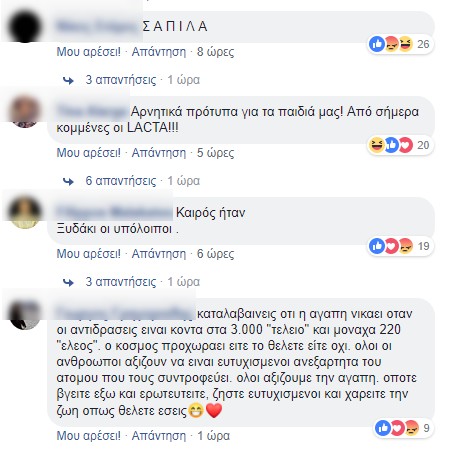Click the 8 ώρες timestamp link
453x451 pixels.
[215, 52]
